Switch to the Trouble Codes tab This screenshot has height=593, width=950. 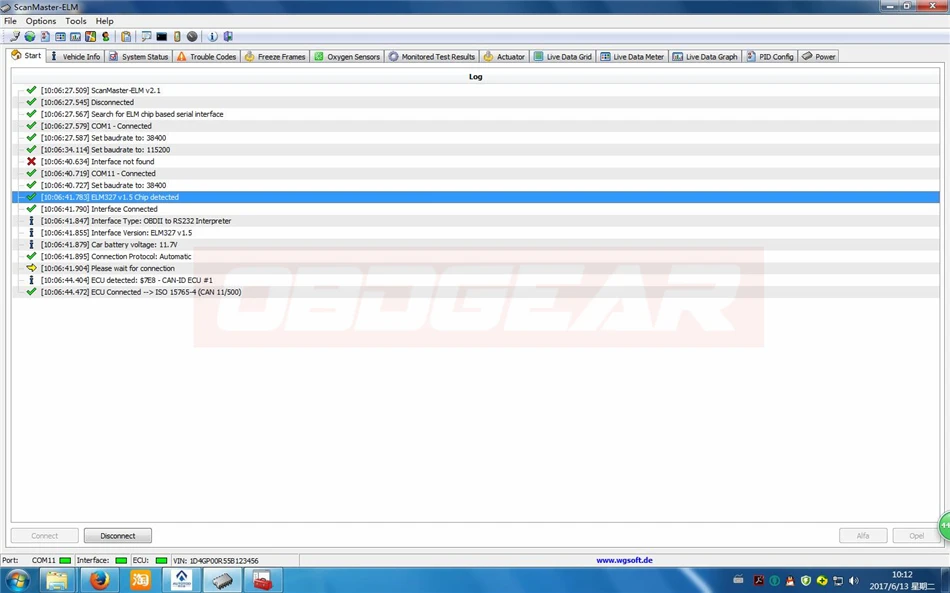206,56
